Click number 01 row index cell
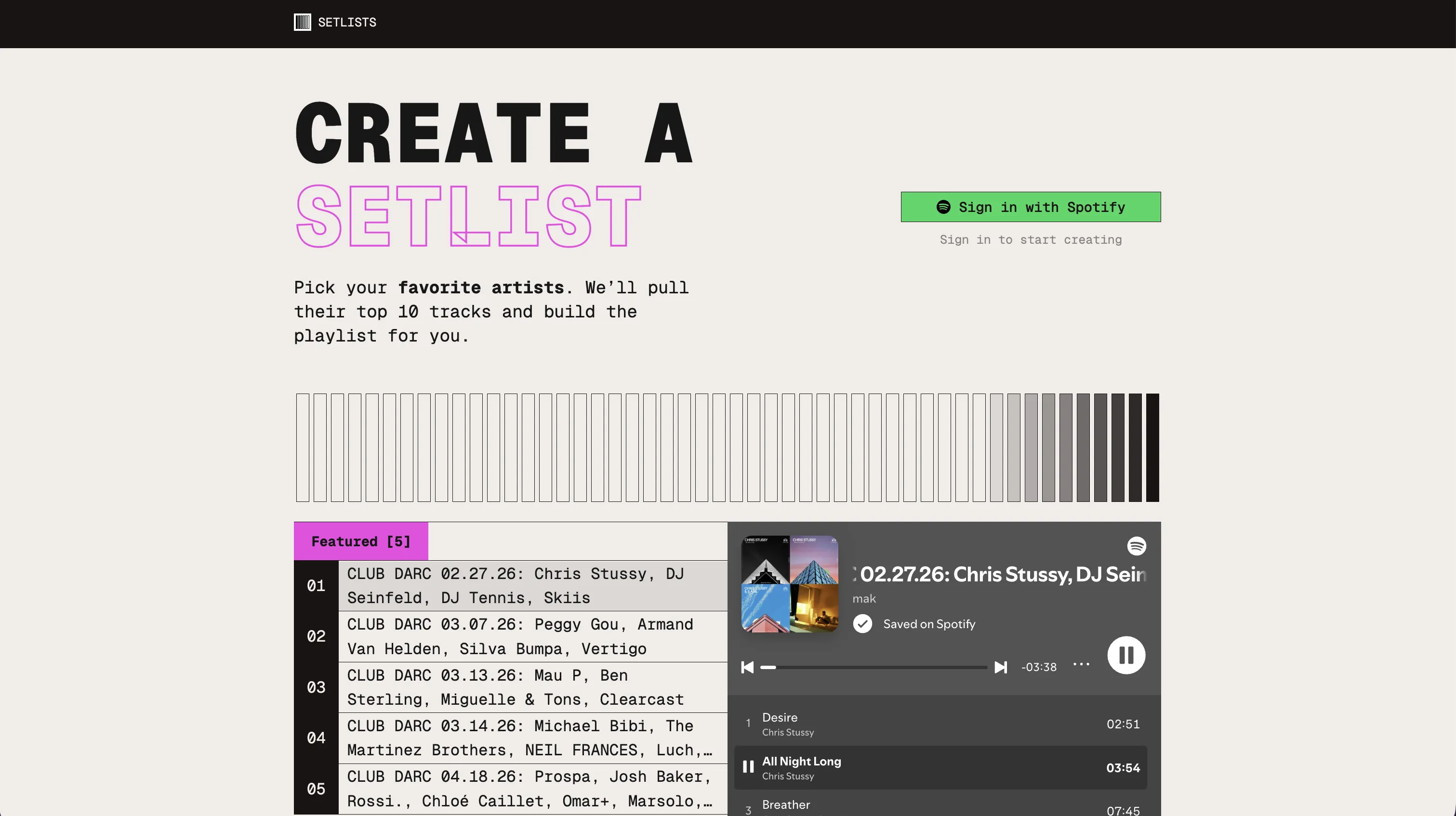Viewport: 1456px width, 816px height. click(316, 585)
